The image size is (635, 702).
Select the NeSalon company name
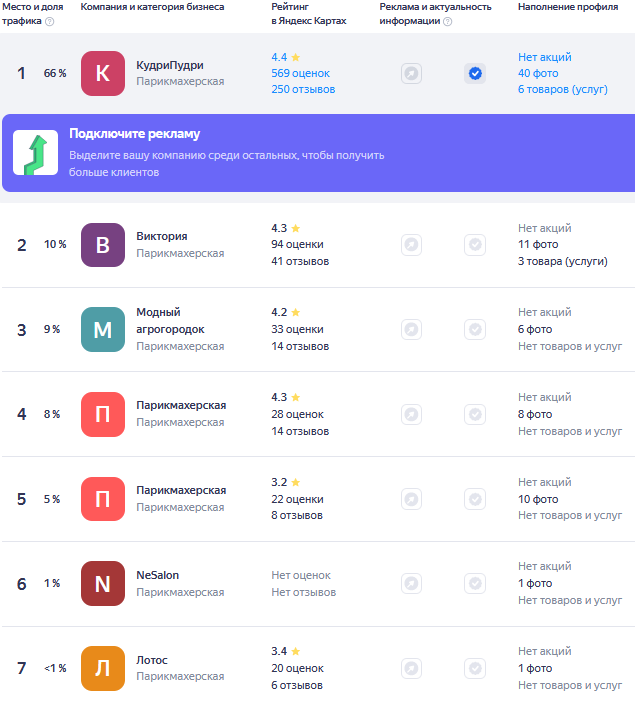coord(158,575)
